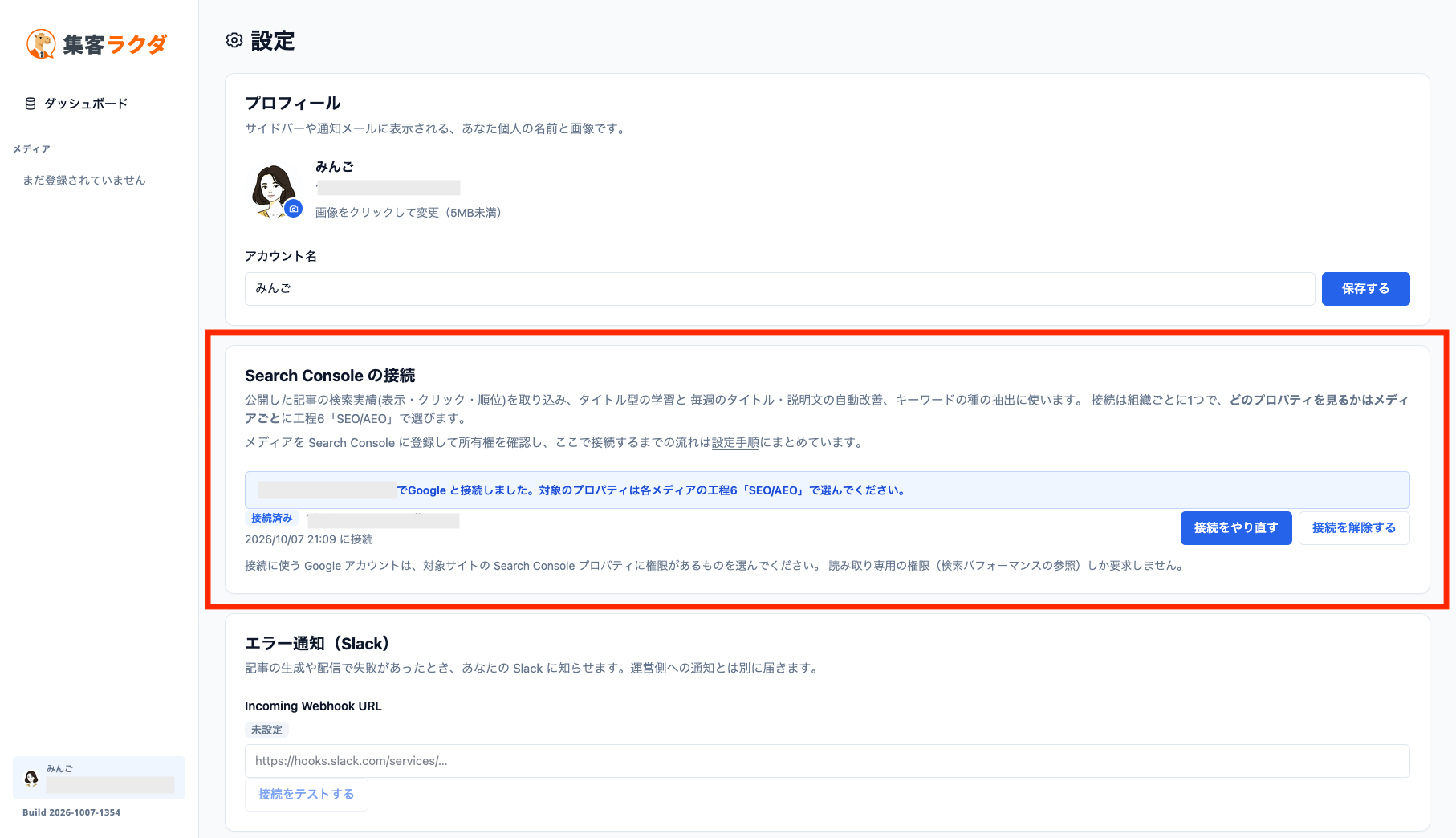Screen dimensions: 1456x838
Task: Click 接続をテストする button
Action: [x=306, y=795]
